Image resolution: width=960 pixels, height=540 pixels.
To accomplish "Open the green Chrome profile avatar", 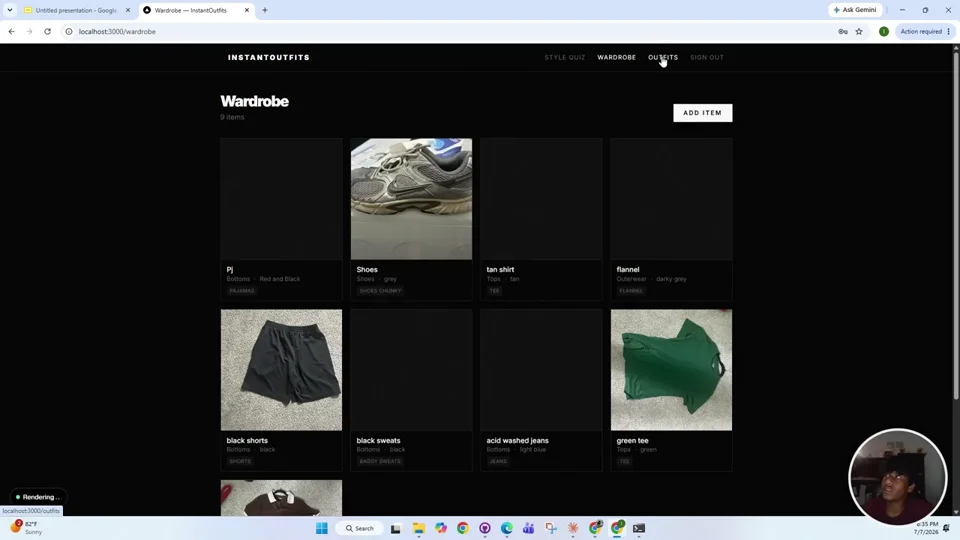I will 883,31.
